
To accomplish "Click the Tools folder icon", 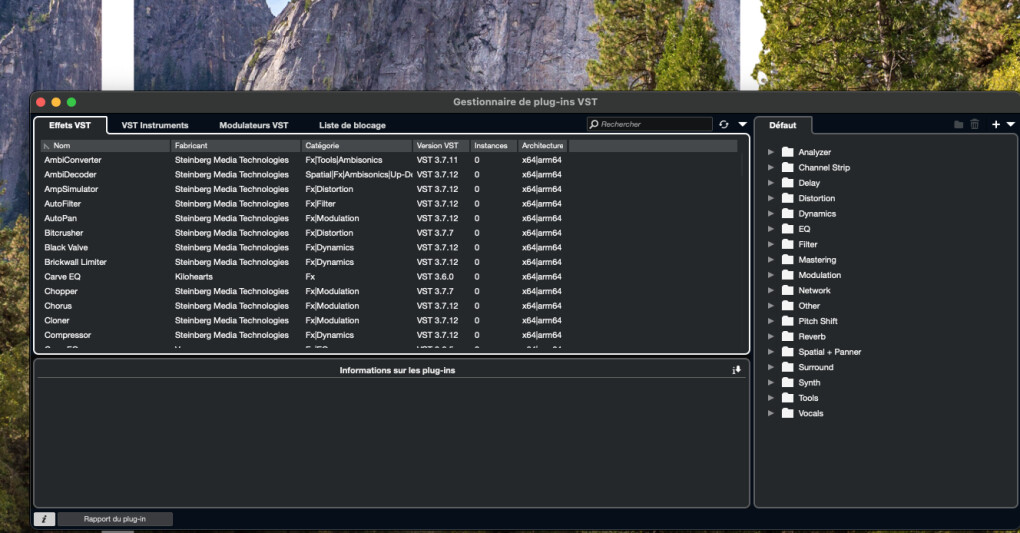I will coord(788,398).
